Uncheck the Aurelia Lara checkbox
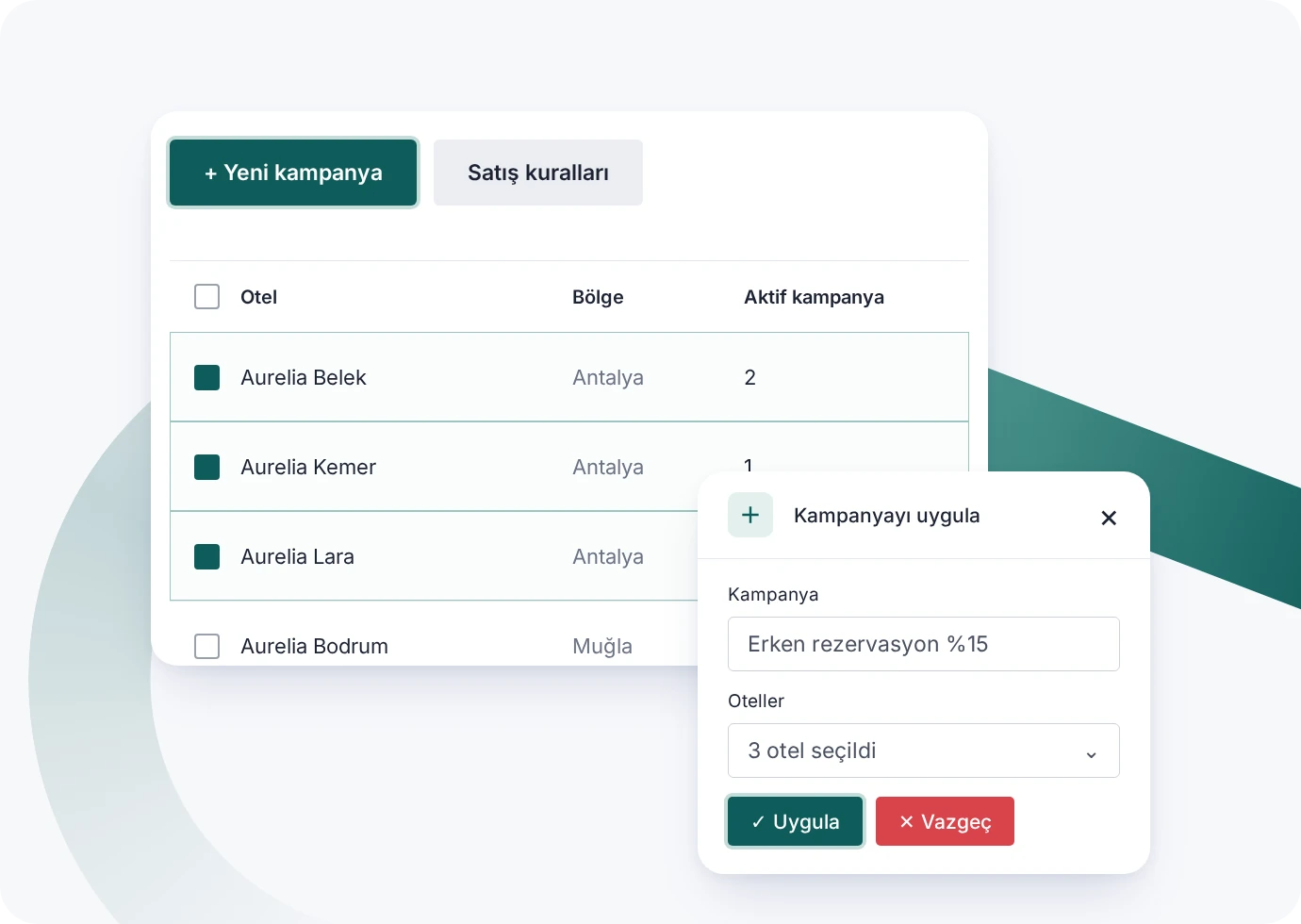The height and width of the screenshot is (924, 1301). pos(206,556)
